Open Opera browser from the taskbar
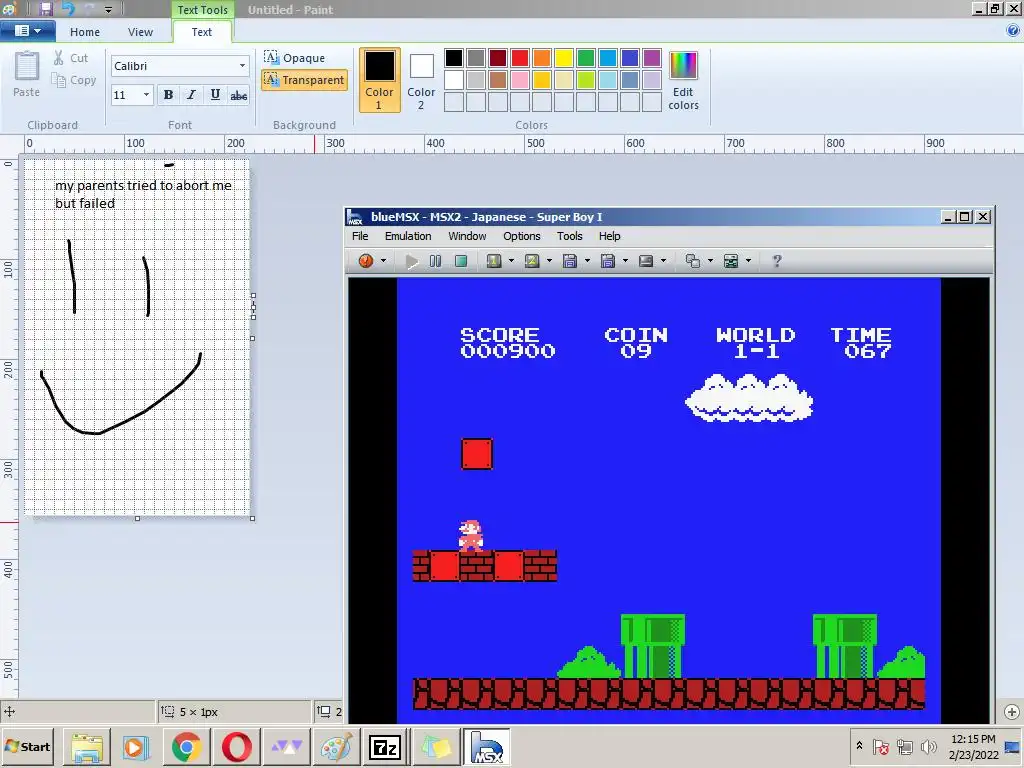 point(236,747)
